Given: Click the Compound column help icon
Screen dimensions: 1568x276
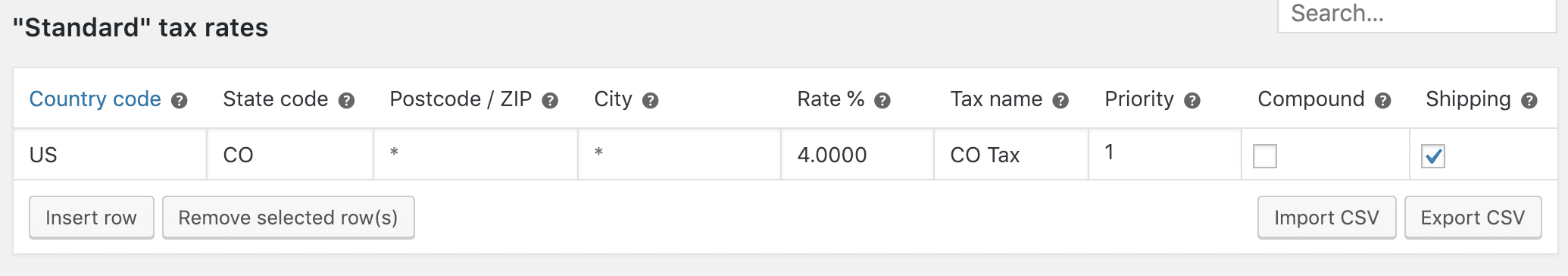Looking at the screenshot, I should [x=1383, y=101].
